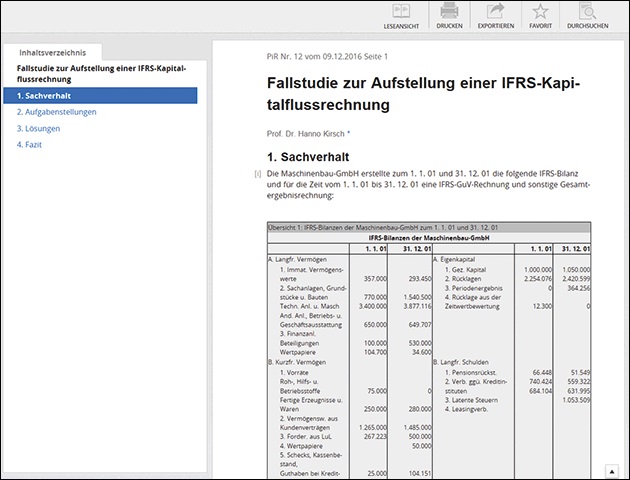Click author name Prof. Dr. Hanno Kirsch

point(306,133)
